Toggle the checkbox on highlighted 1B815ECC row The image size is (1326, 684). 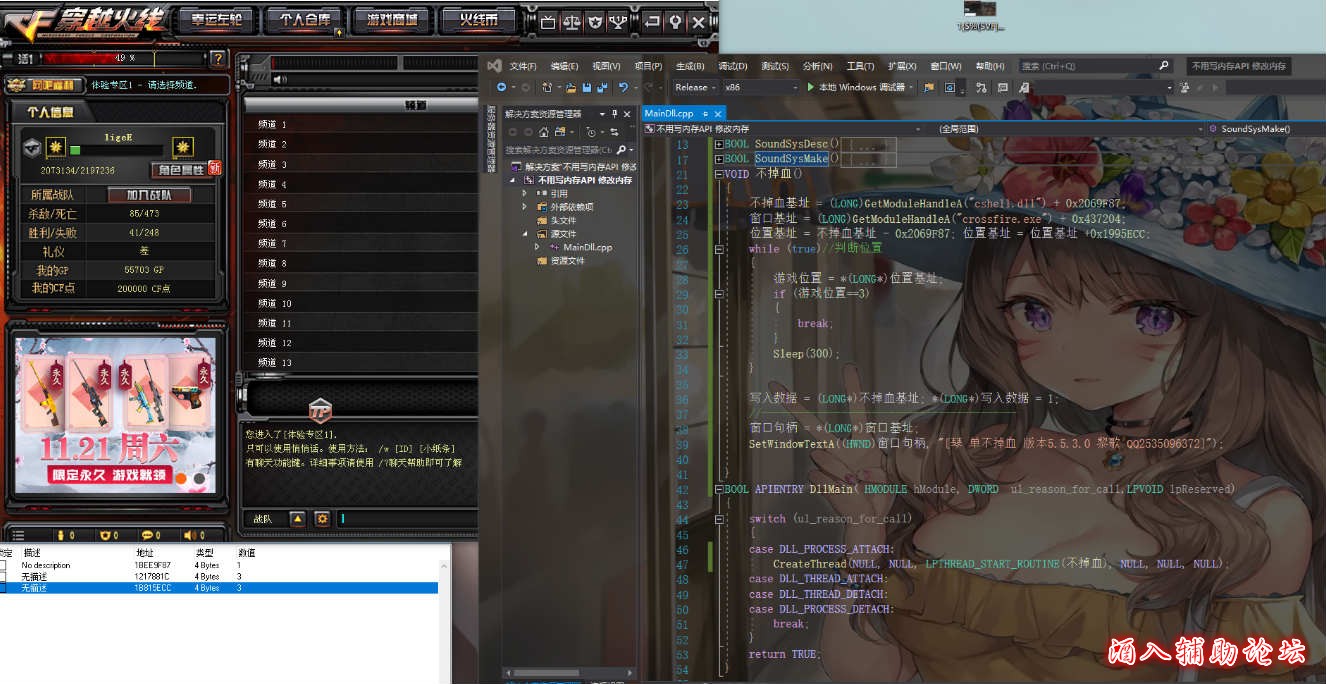pyautogui.click(x=3, y=588)
